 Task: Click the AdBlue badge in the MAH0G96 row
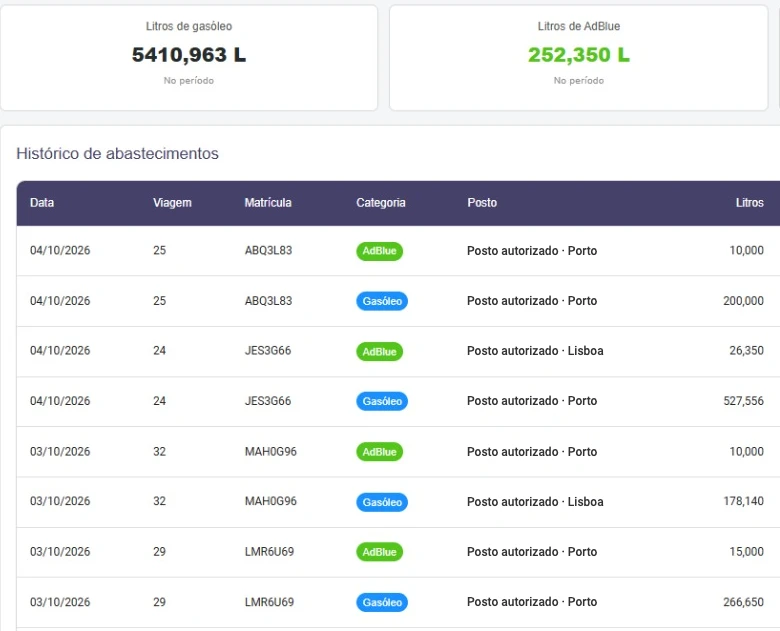coord(379,452)
